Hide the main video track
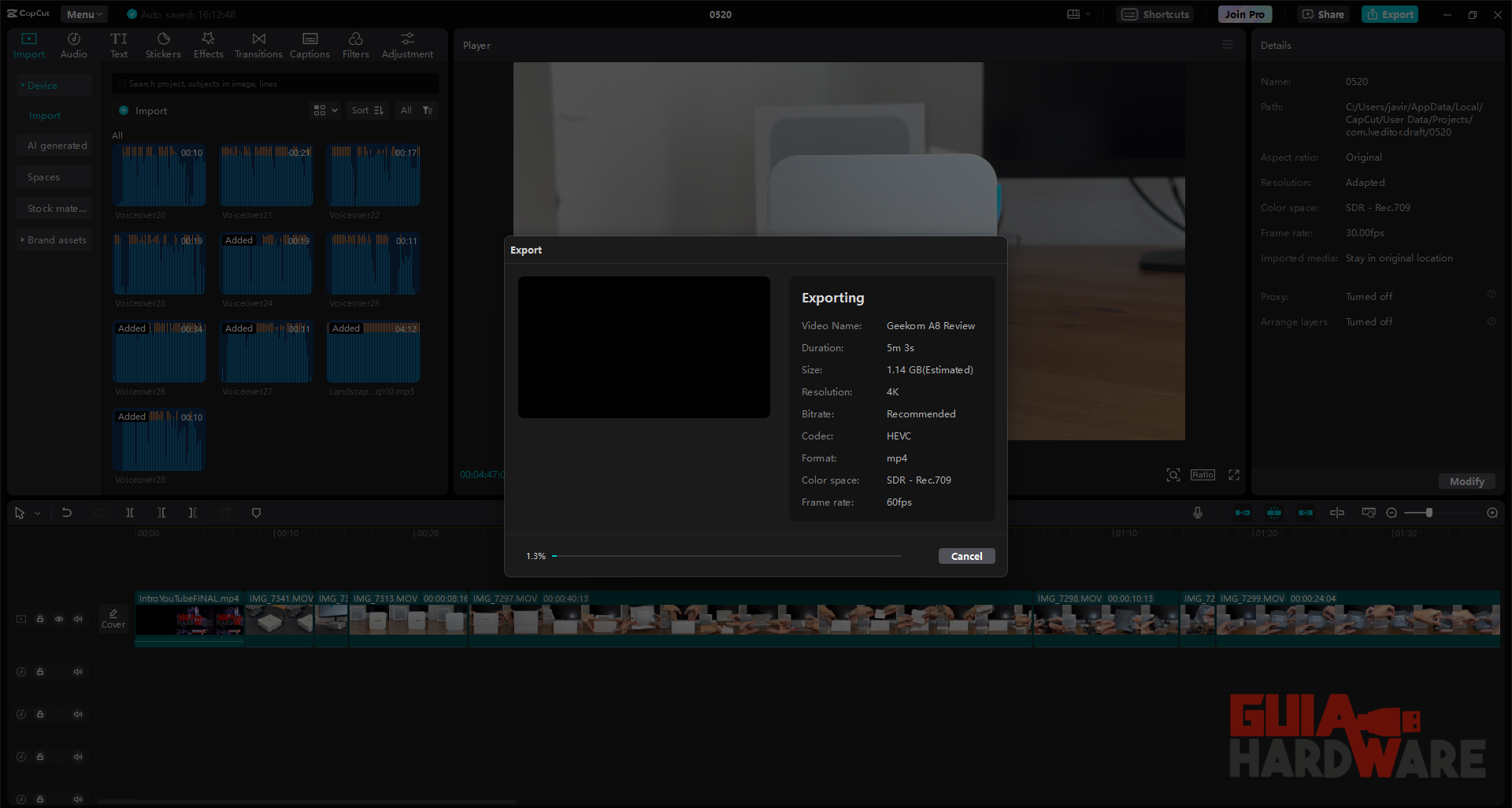Viewport: 1512px width, 808px height. coord(59,619)
